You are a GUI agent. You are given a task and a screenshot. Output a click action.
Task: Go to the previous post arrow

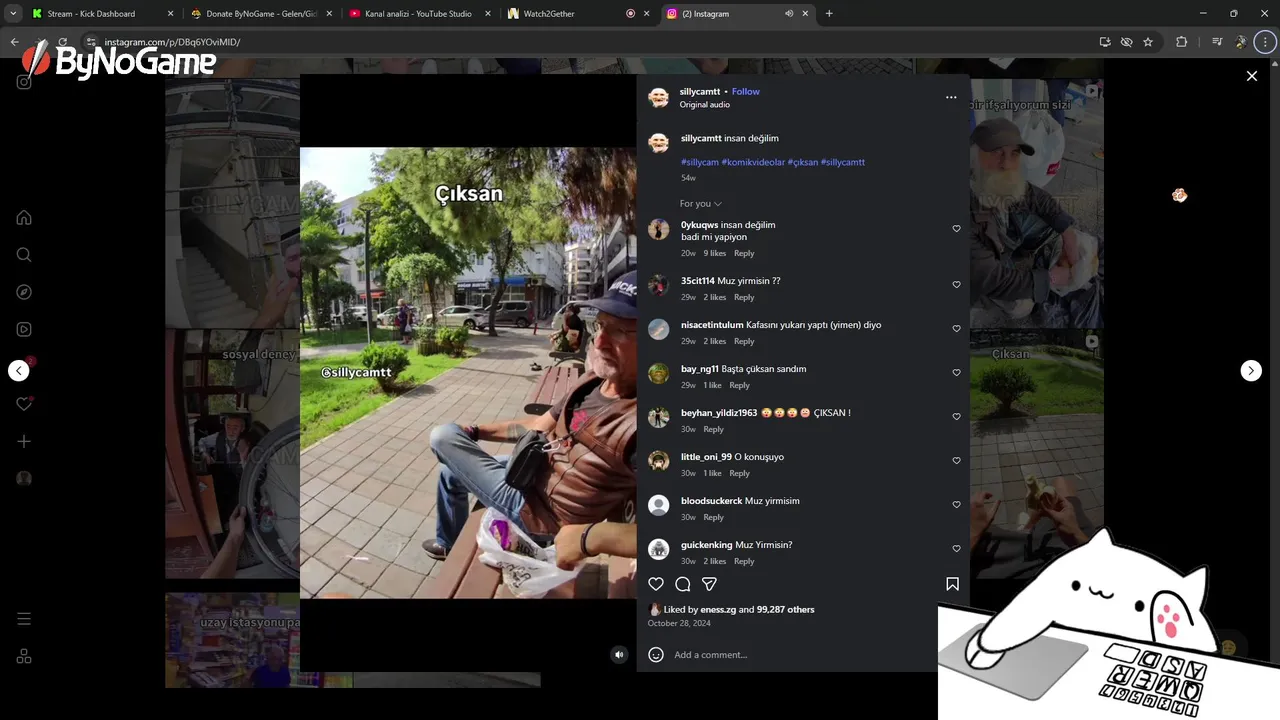[x=19, y=370]
